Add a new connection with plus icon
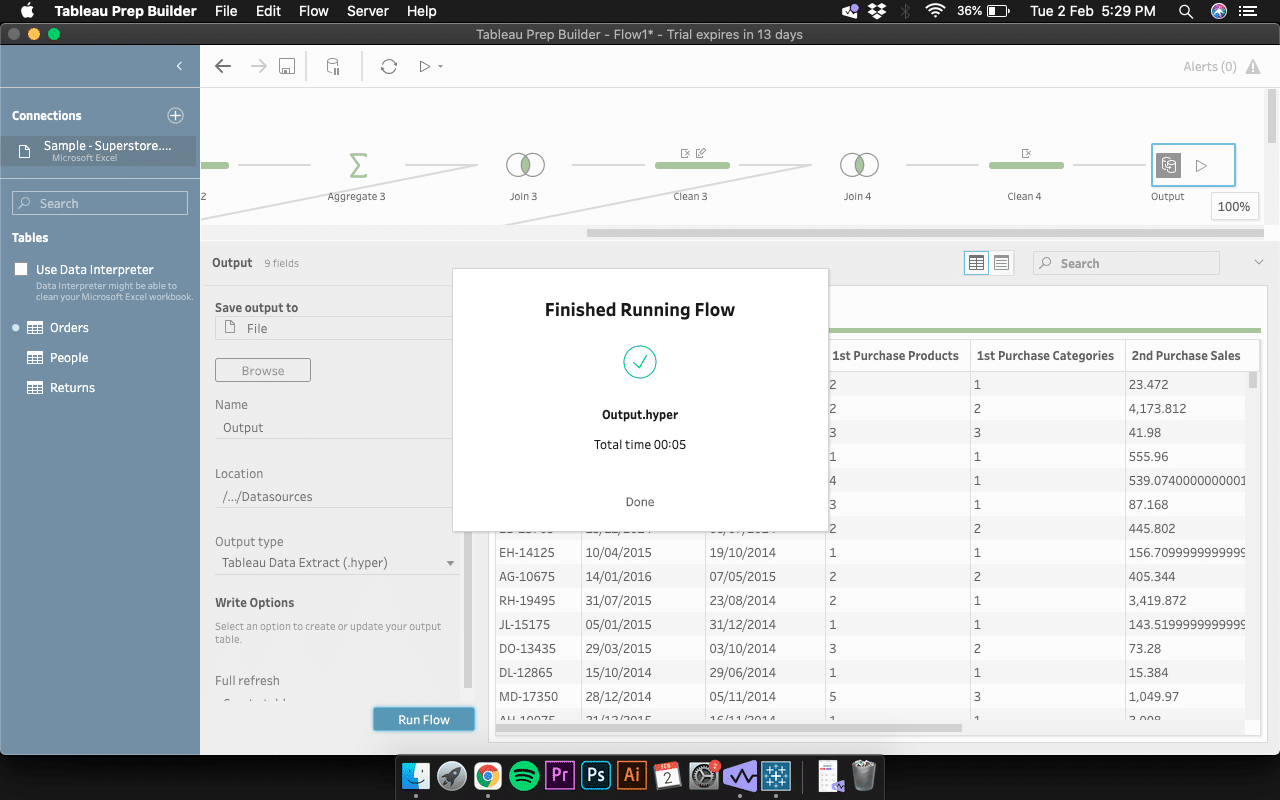The height and width of the screenshot is (800, 1280). click(175, 115)
